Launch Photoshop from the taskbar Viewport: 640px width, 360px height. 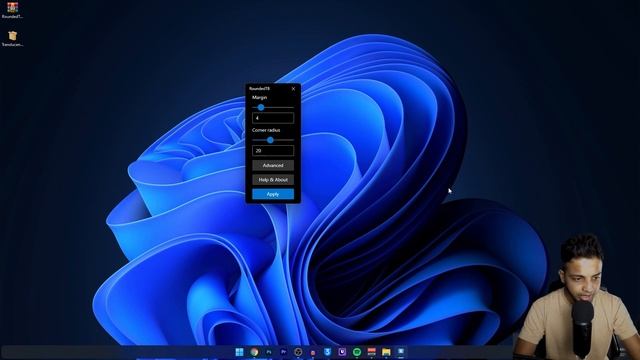(x=269, y=352)
